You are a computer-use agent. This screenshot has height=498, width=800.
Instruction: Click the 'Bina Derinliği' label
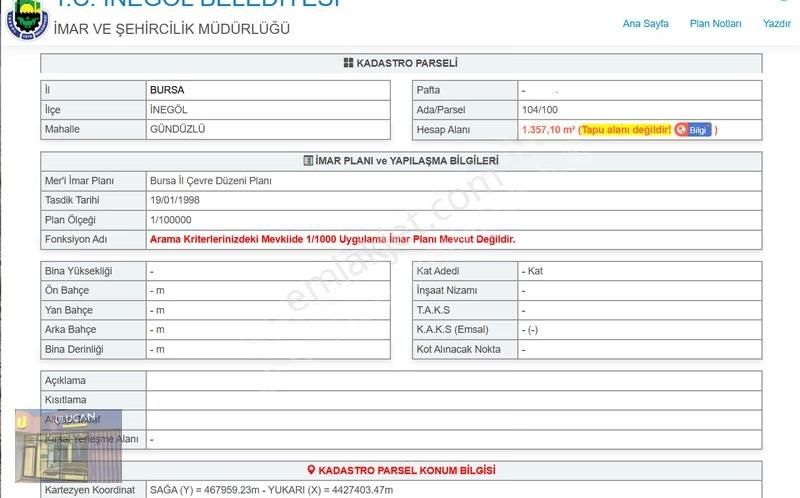point(74,350)
